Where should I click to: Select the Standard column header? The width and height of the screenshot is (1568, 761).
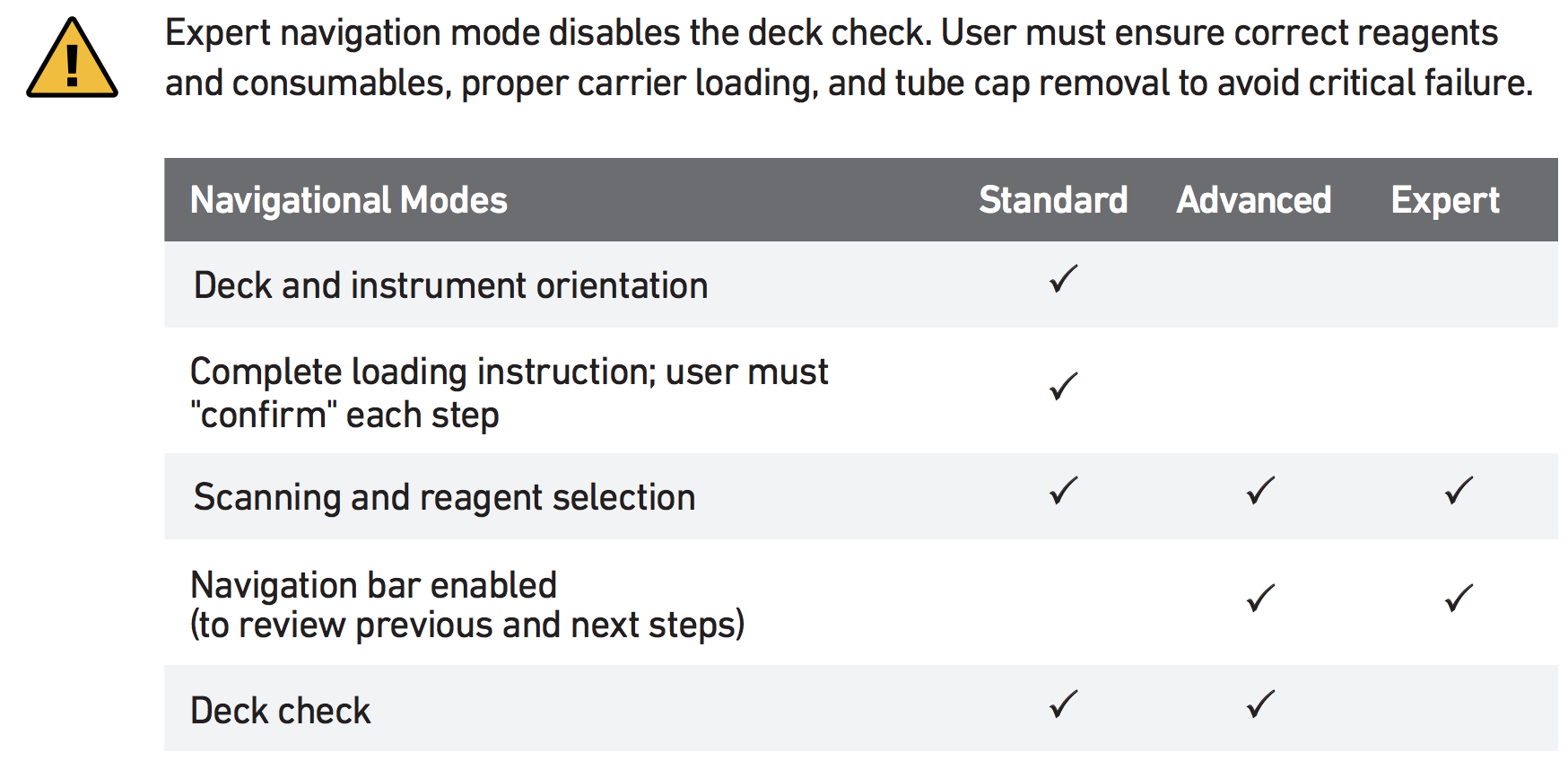1053,200
